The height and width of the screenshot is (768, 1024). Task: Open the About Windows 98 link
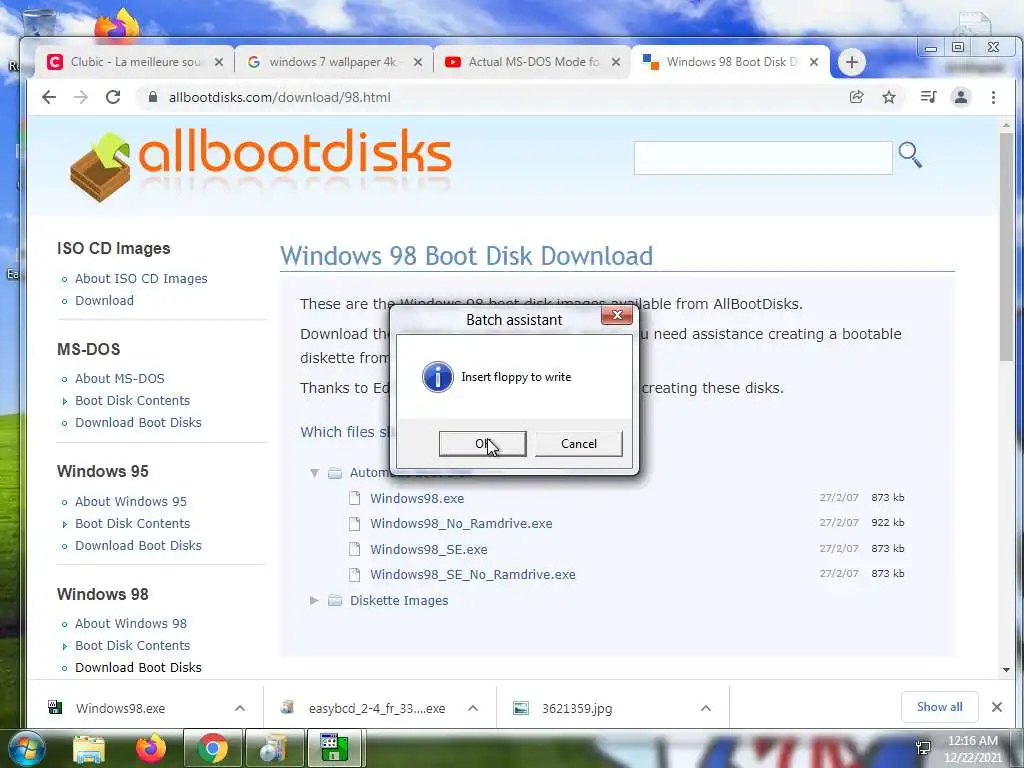coord(131,623)
